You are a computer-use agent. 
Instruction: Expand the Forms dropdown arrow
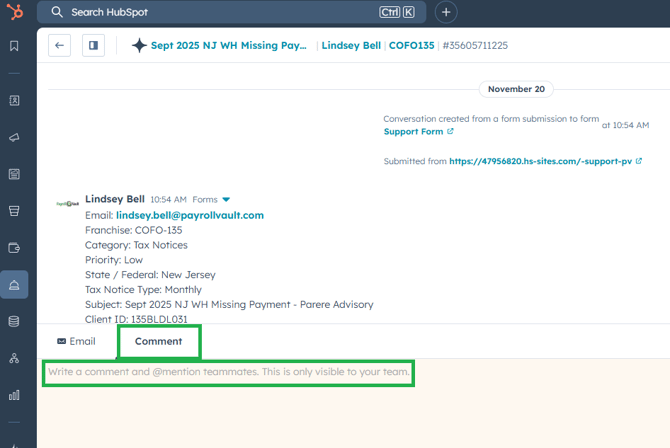pyautogui.click(x=226, y=199)
